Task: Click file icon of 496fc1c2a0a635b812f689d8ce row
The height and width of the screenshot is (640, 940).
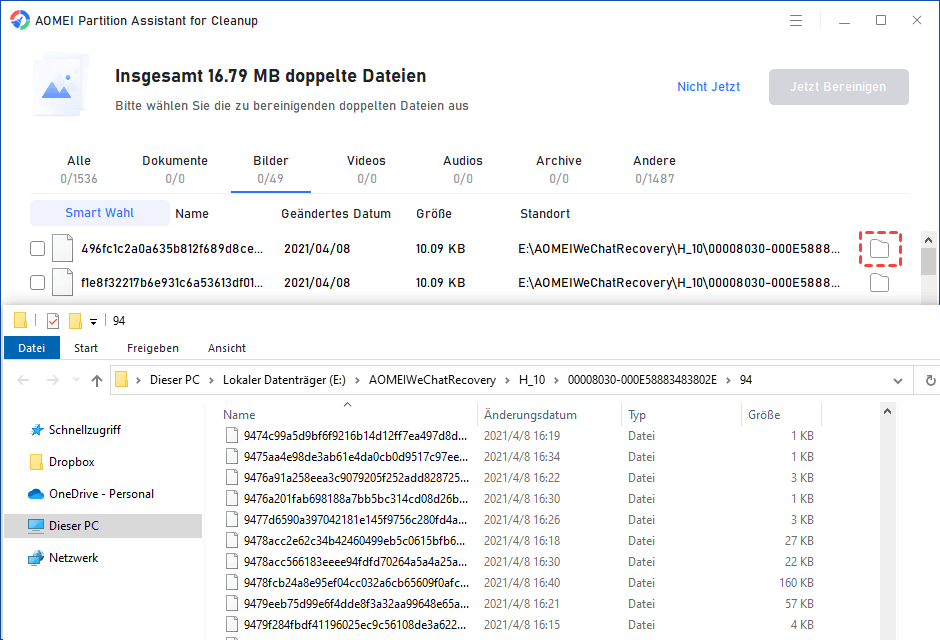Action: [x=62, y=248]
